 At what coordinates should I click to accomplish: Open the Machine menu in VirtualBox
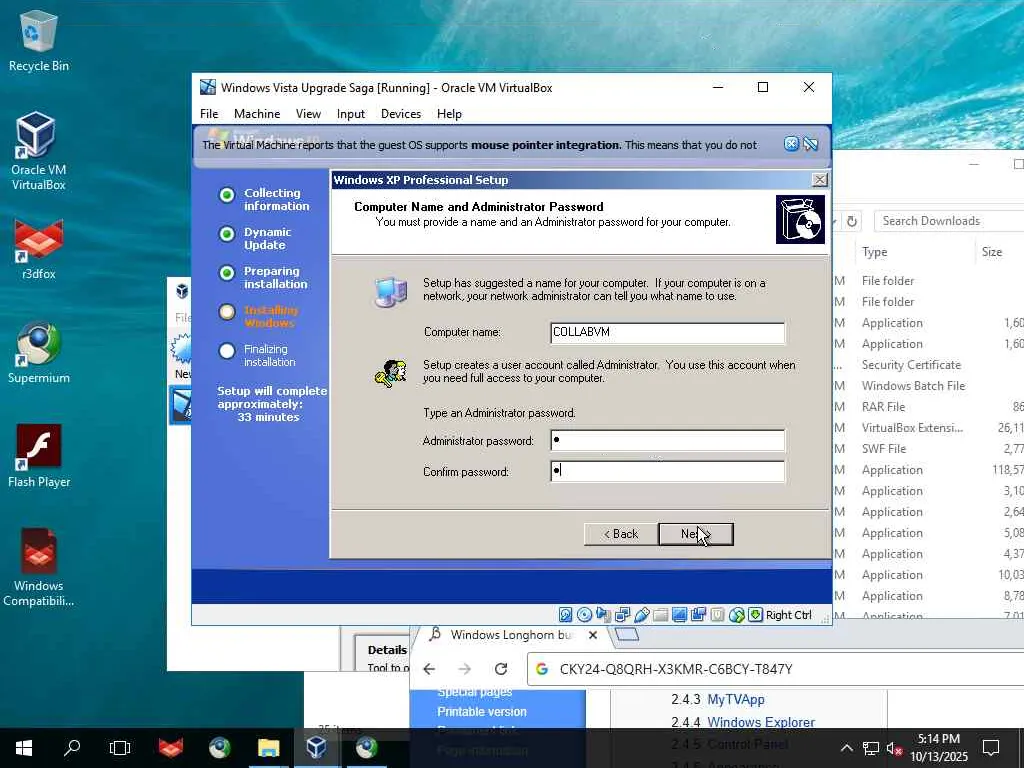click(x=257, y=114)
